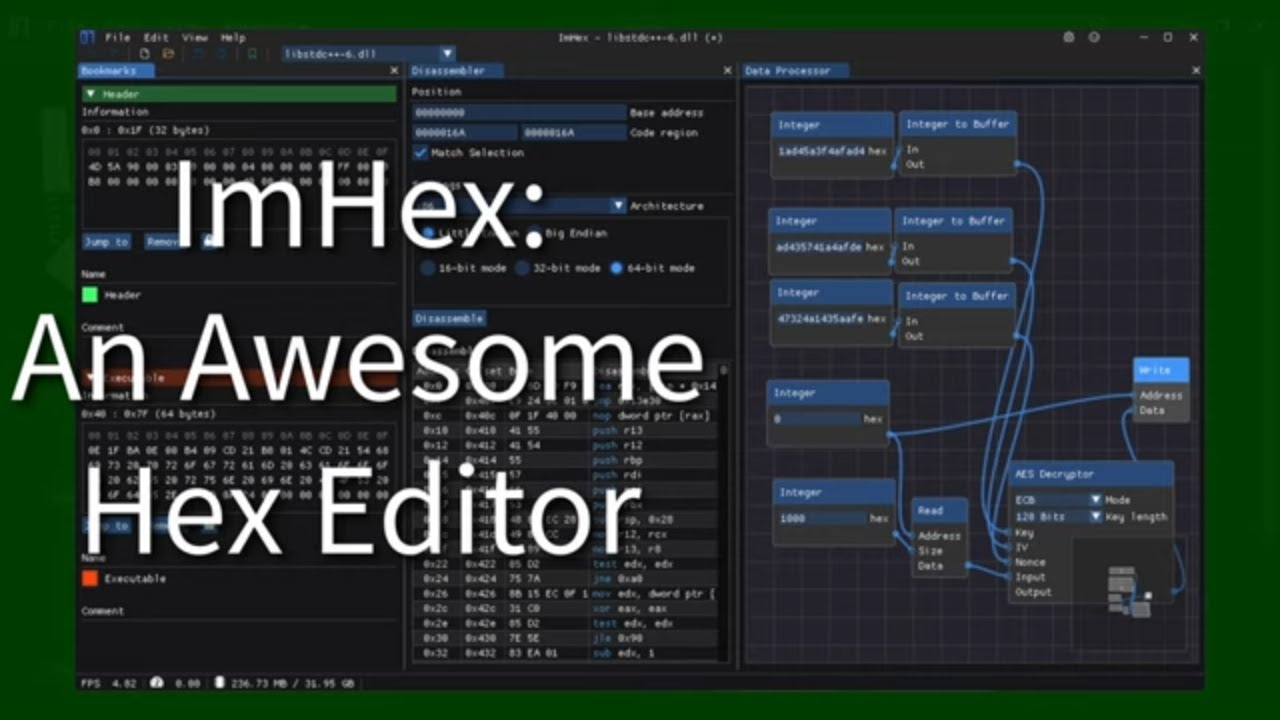This screenshot has height=720, width=1280.
Task: Click the green bookmark toolbar icon
Action: tap(251, 53)
